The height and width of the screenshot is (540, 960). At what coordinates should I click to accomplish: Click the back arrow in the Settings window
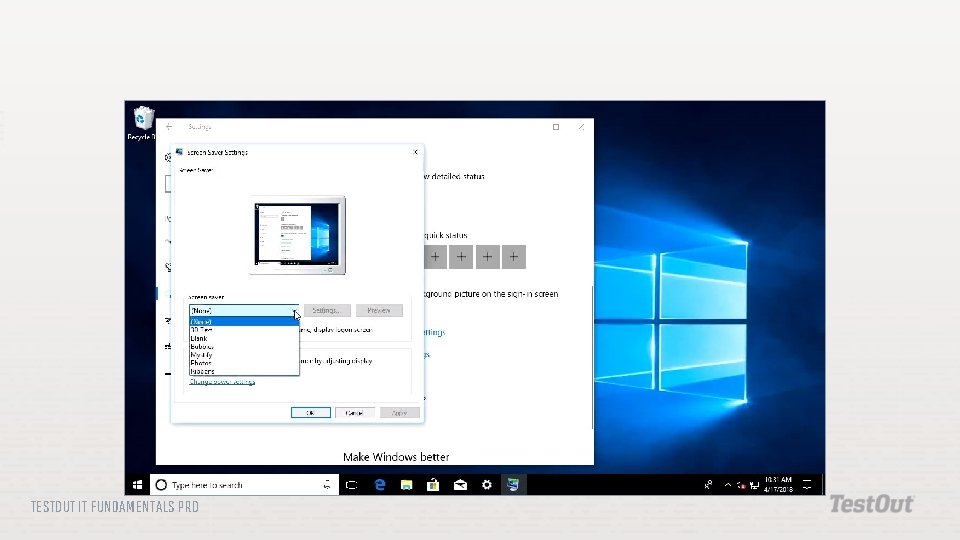169,127
